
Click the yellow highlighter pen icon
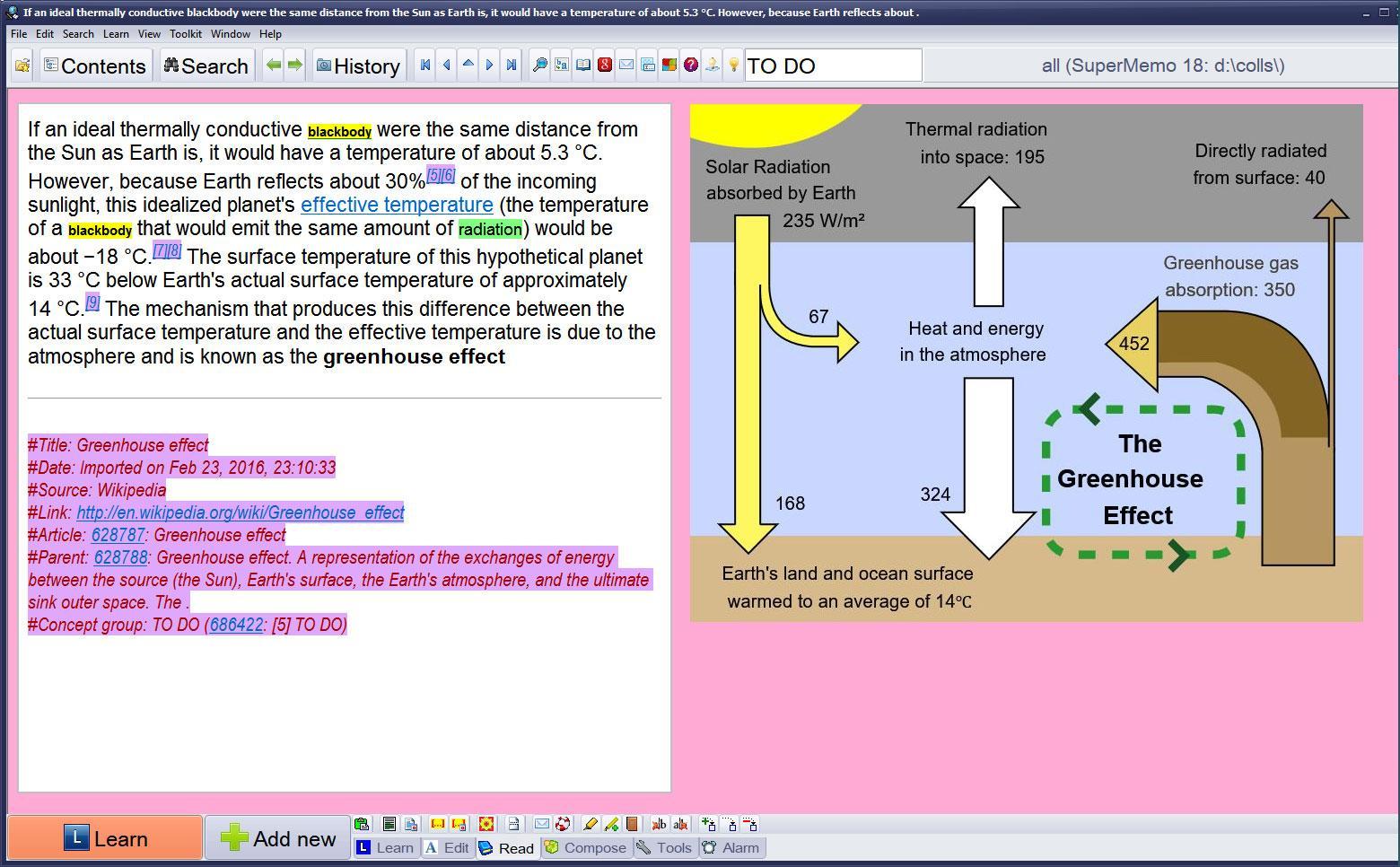tap(590, 824)
